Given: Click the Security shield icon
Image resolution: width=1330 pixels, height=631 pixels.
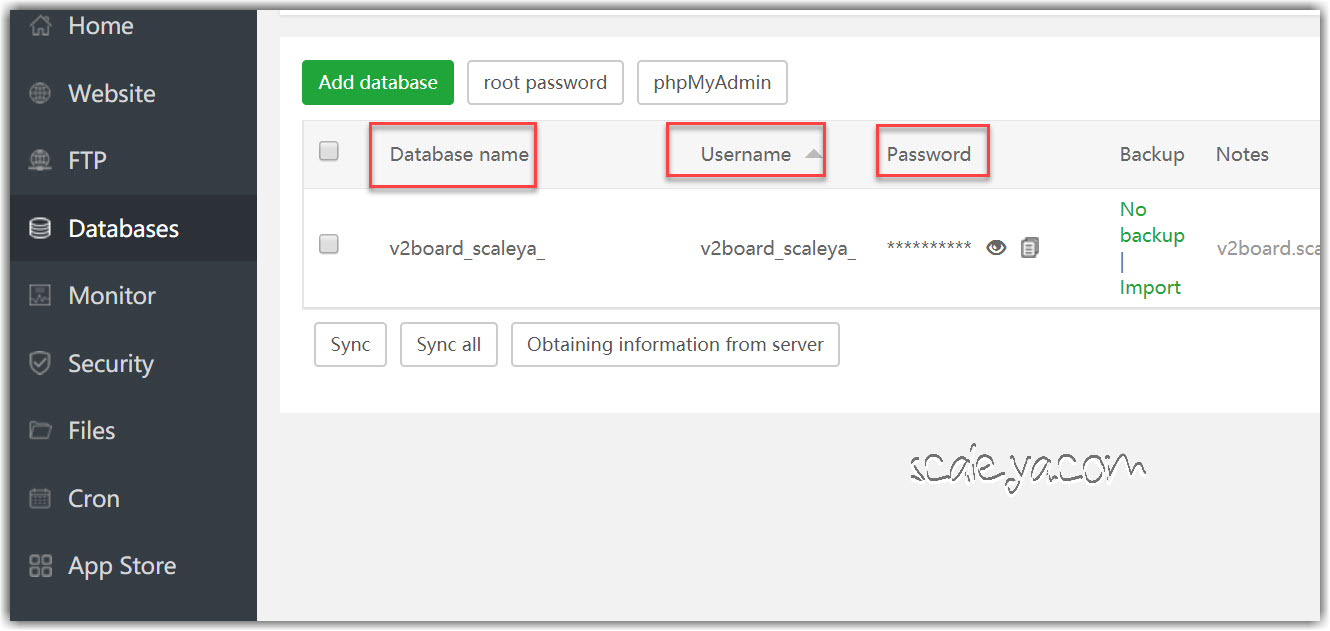Looking at the screenshot, I should [x=40, y=363].
